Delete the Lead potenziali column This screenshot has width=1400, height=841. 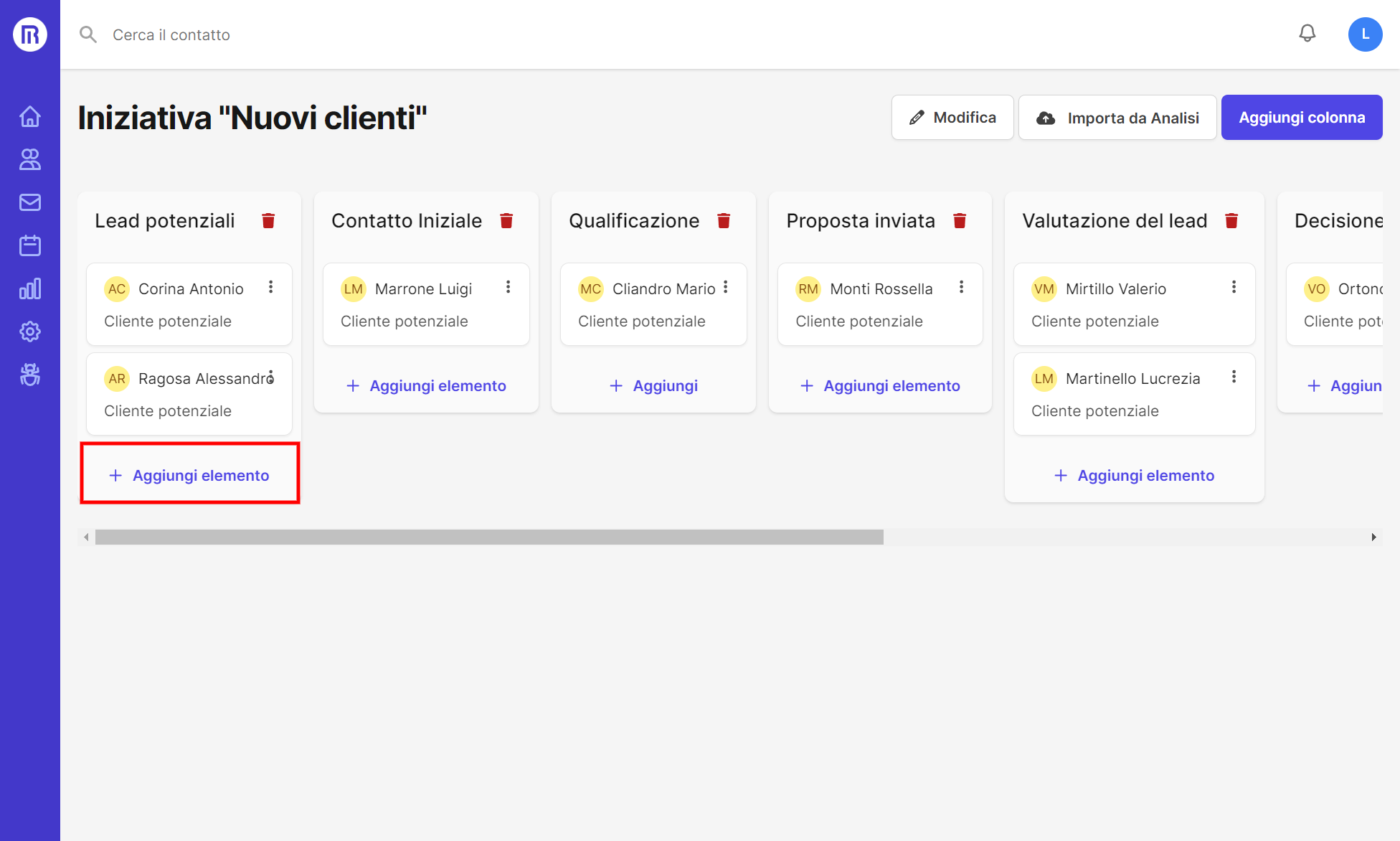click(268, 221)
